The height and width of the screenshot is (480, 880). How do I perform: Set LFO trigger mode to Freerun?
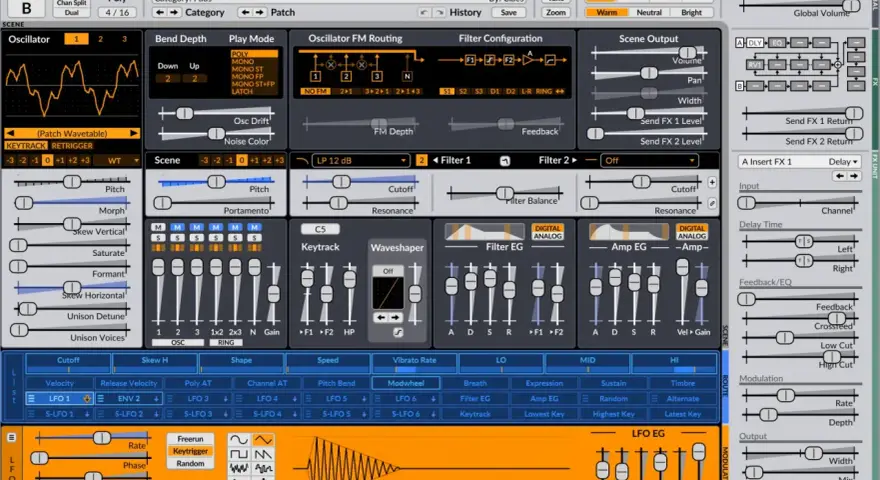(x=190, y=439)
